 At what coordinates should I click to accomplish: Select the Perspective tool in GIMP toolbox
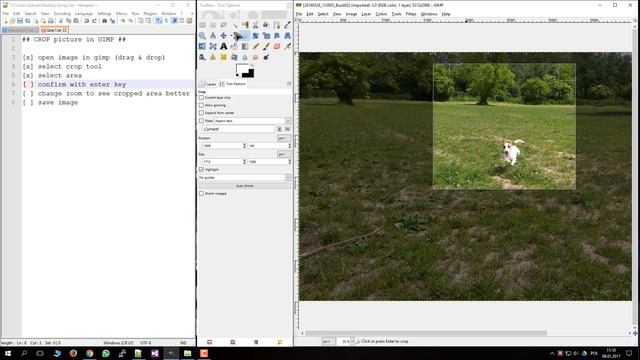tap(287, 36)
